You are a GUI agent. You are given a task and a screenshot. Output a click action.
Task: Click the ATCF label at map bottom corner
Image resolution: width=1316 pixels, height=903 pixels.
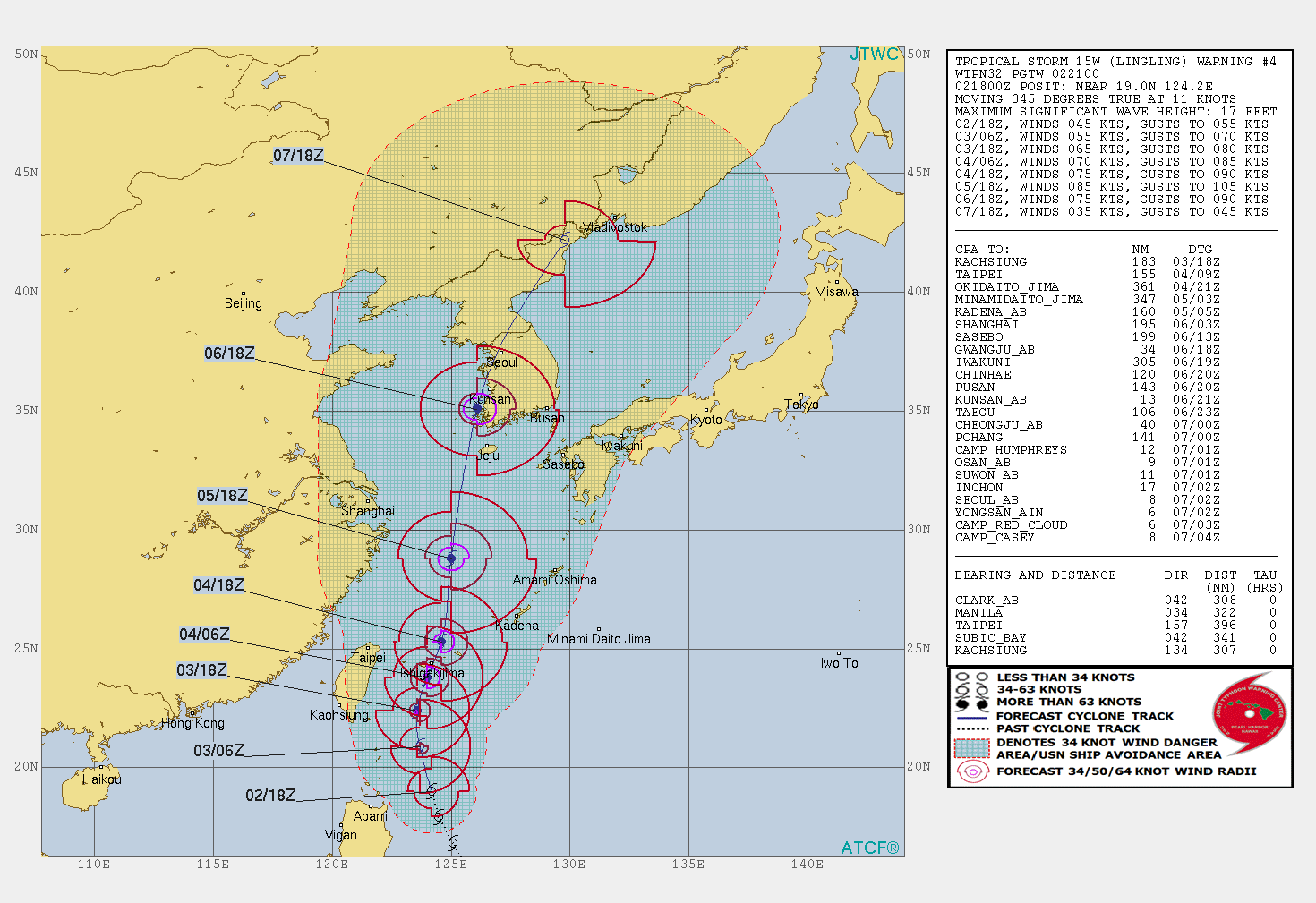pyautogui.click(x=870, y=848)
